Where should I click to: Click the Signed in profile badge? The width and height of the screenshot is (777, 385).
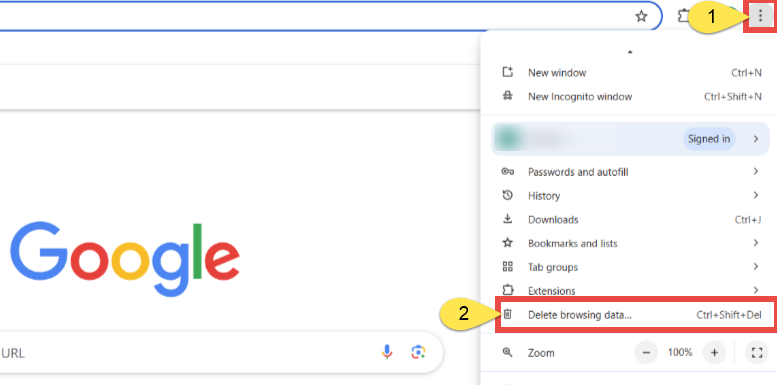709,139
